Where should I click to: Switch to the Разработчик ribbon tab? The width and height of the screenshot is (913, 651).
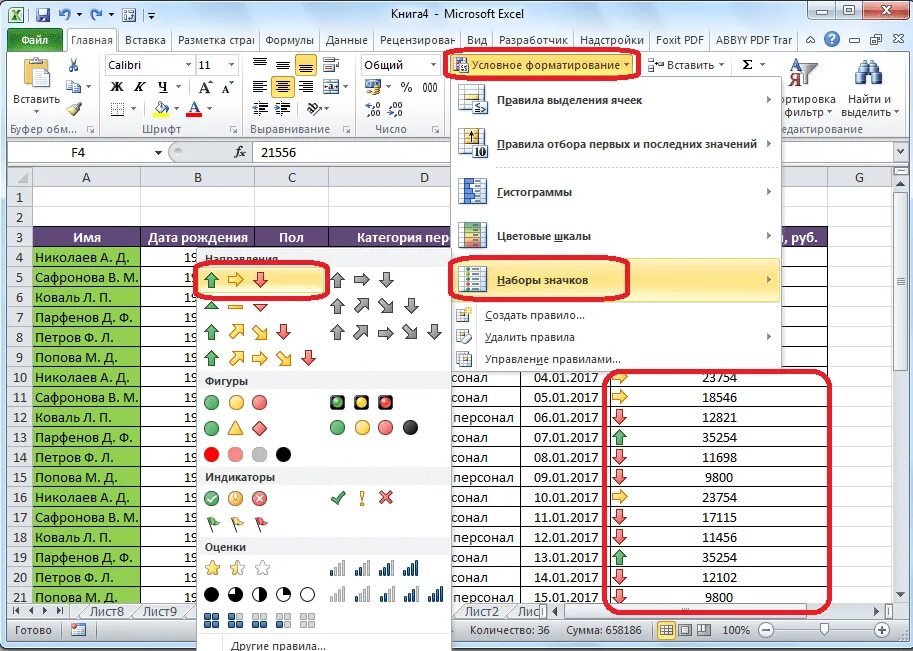[x=533, y=40]
